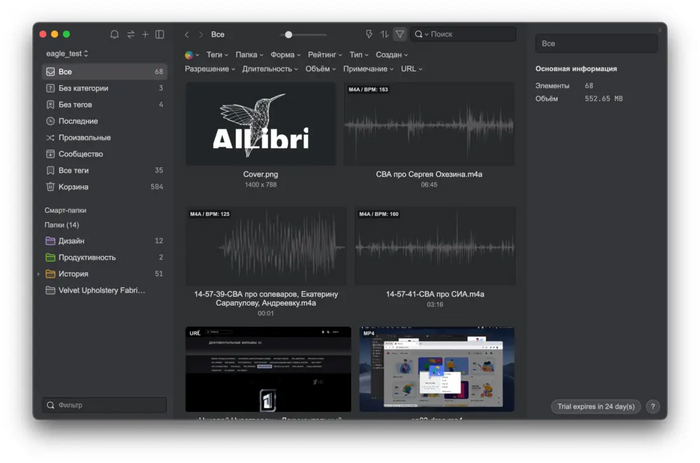The image size is (700, 463).
Task: Expand the Теги filter dropdown
Action: tap(217, 55)
